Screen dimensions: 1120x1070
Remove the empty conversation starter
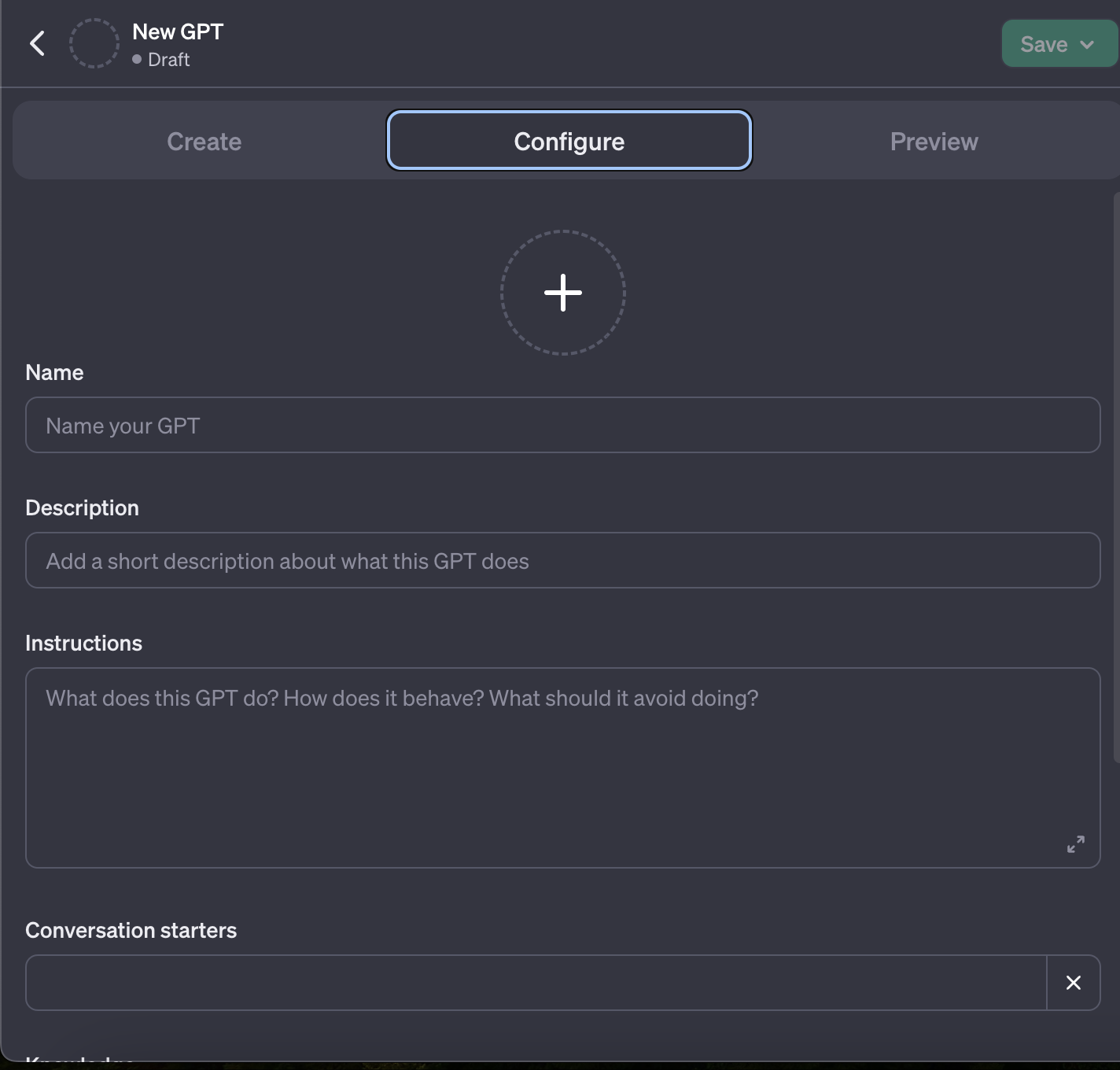pyautogui.click(x=1074, y=983)
